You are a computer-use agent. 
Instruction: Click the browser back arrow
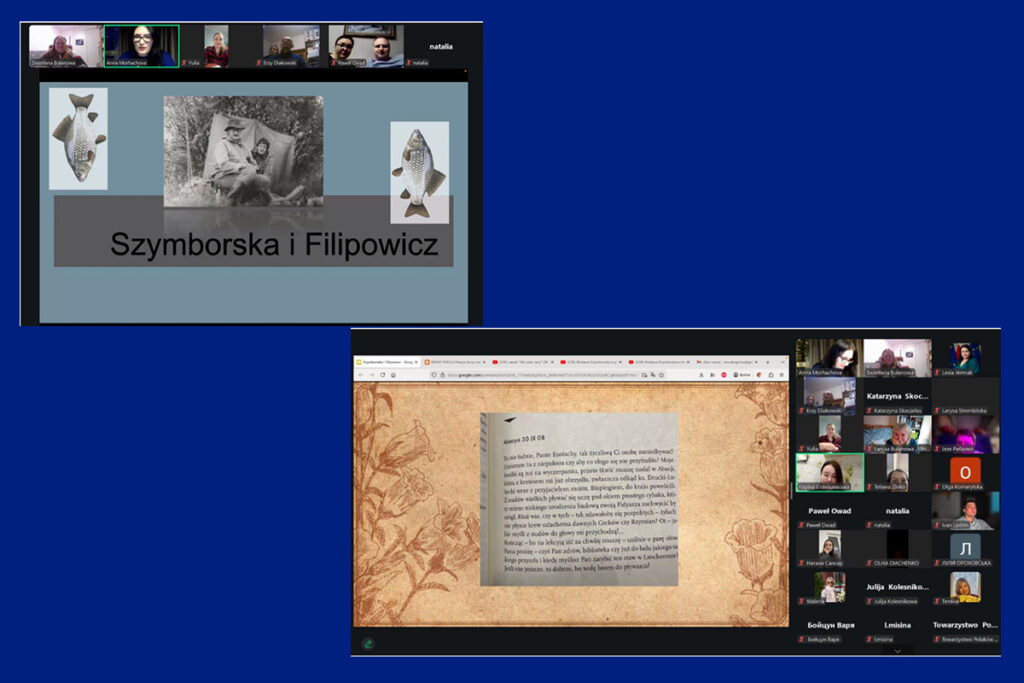click(x=360, y=375)
